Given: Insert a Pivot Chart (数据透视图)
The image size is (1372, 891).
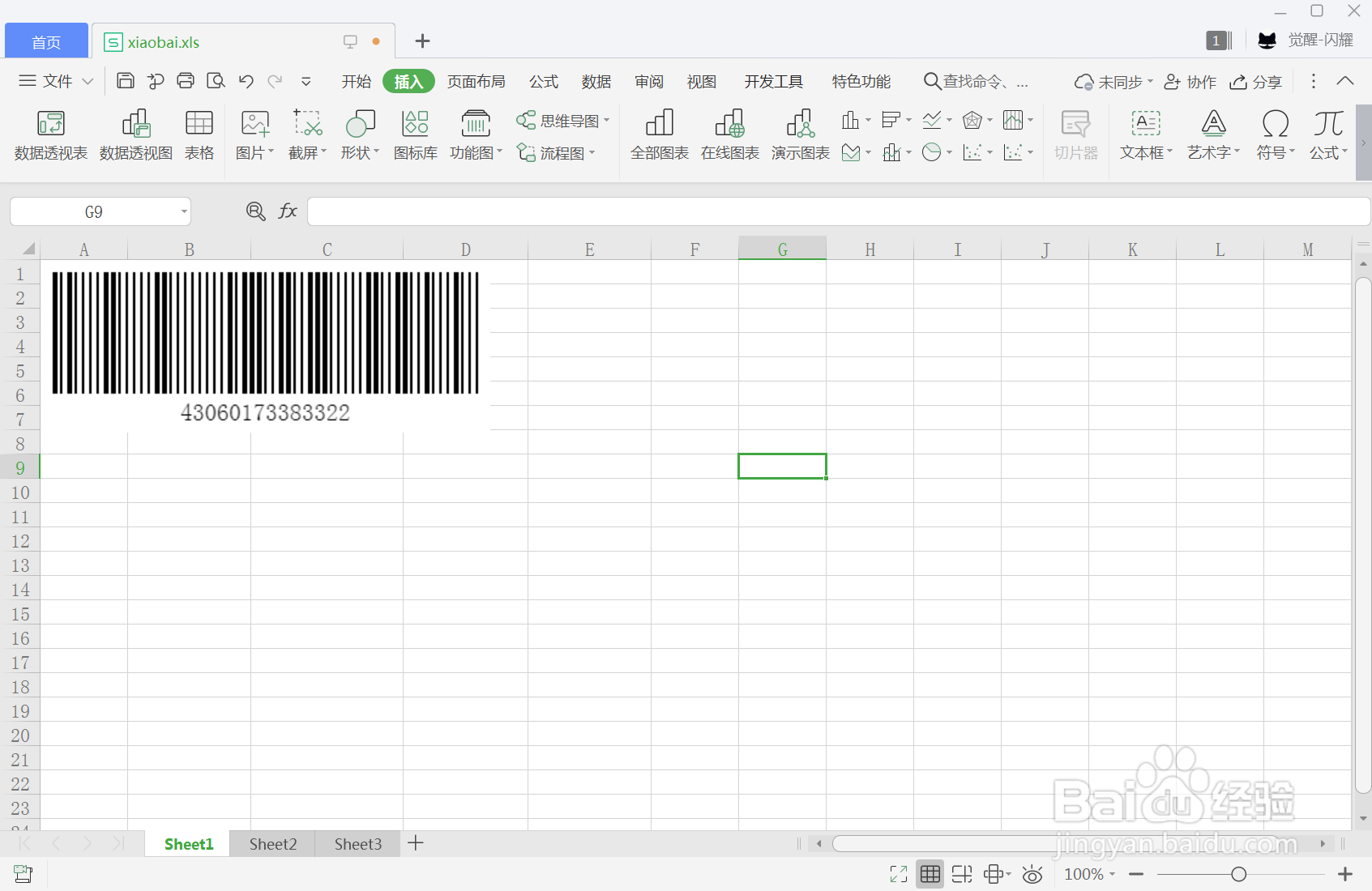Looking at the screenshot, I should pyautogui.click(x=136, y=135).
